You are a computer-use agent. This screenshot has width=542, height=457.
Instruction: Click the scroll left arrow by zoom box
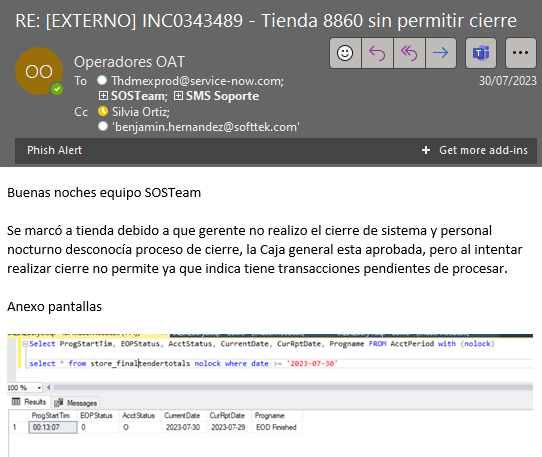(48, 388)
